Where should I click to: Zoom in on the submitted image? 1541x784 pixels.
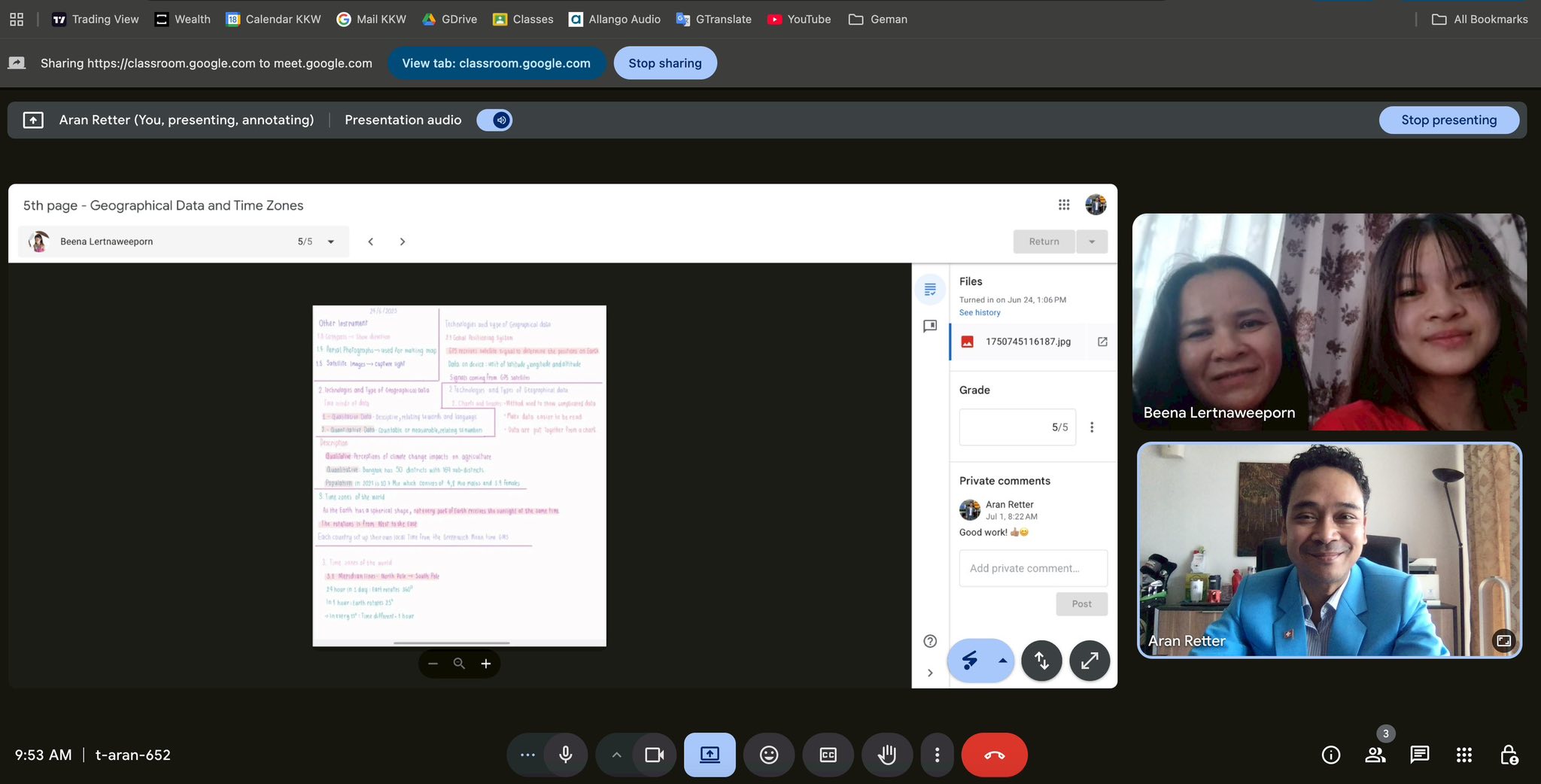pyautogui.click(x=486, y=664)
